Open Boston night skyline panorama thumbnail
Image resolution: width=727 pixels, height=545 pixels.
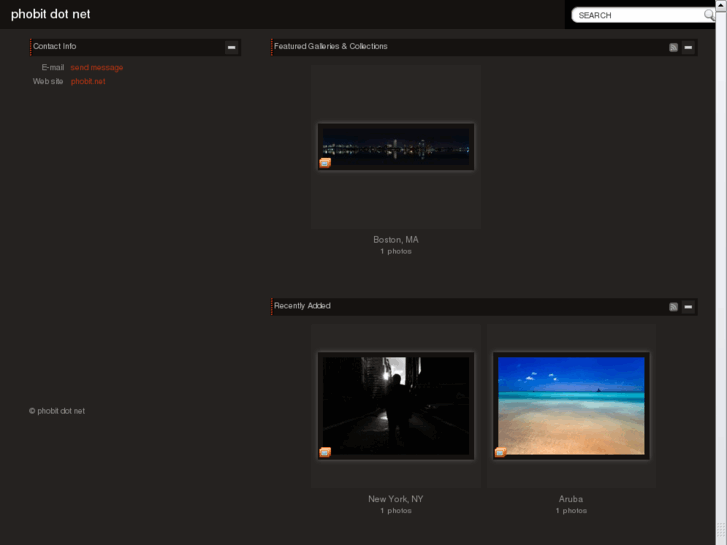tap(396, 147)
